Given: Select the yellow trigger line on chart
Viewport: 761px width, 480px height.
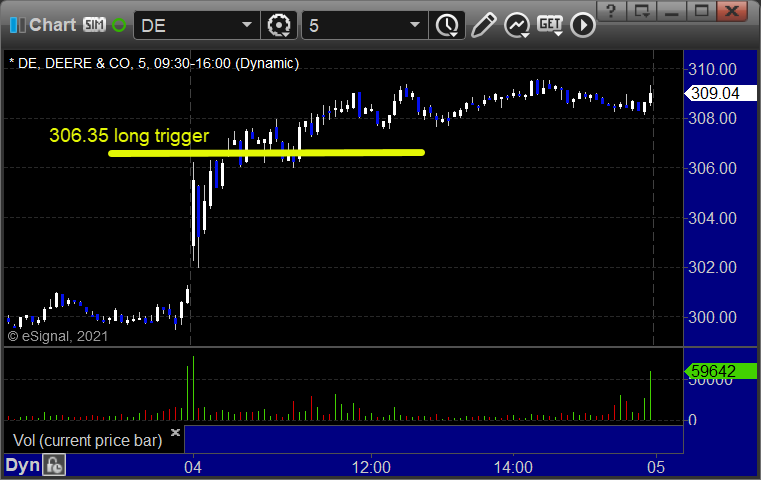Looking at the screenshot, I should 266,153.
